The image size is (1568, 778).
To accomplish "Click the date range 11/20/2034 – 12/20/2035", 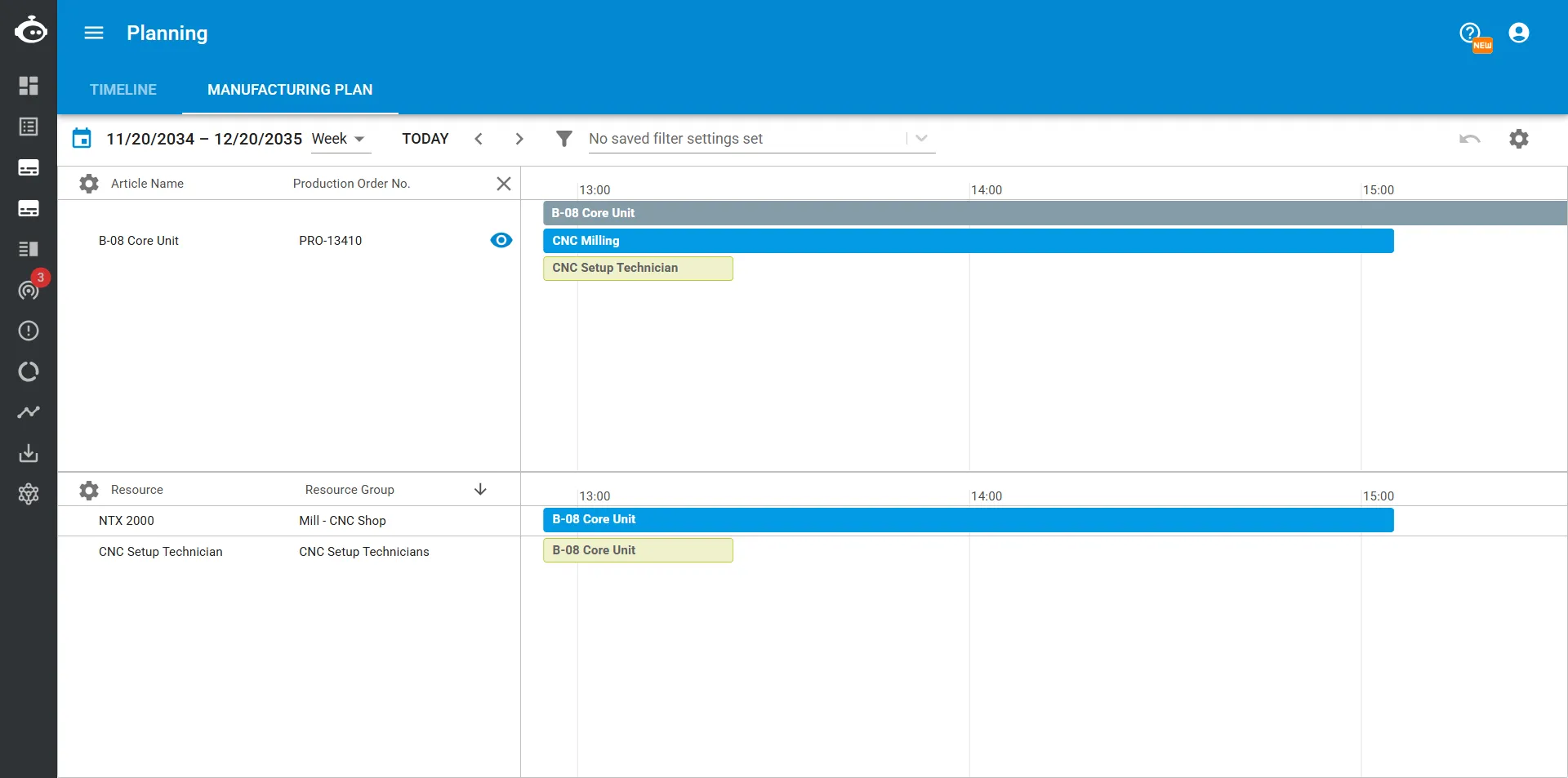I will [x=204, y=139].
